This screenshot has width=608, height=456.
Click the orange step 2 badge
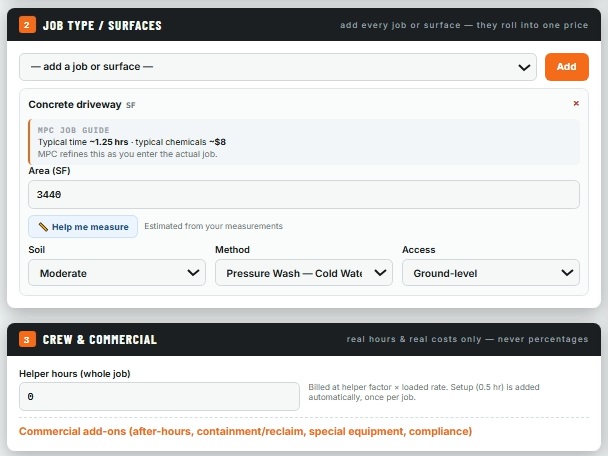(27, 25)
